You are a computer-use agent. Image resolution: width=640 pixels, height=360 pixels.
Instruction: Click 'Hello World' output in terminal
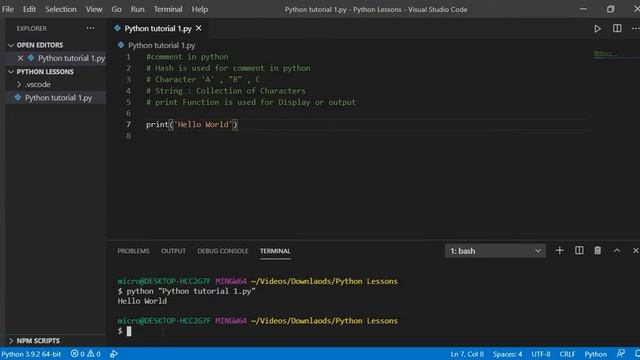[x=142, y=301]
